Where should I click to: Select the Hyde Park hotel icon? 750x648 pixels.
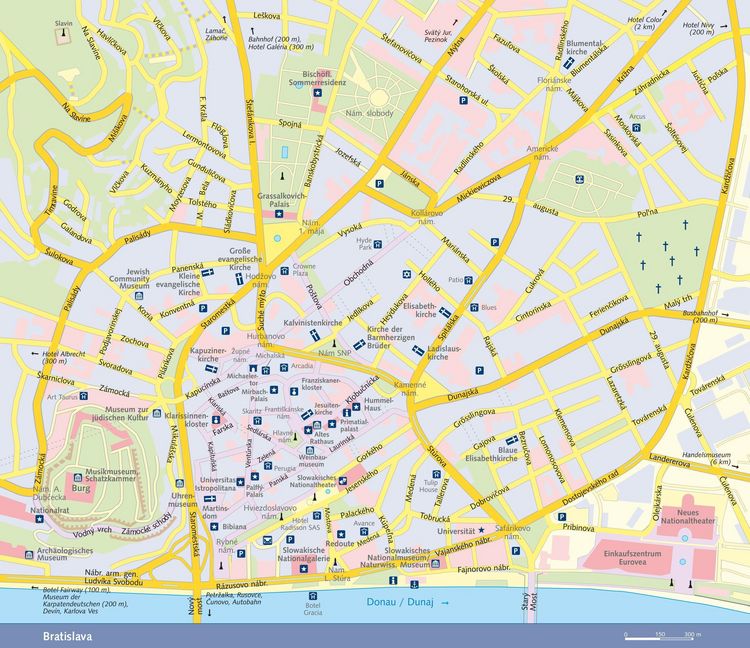[x=377, y=244]
